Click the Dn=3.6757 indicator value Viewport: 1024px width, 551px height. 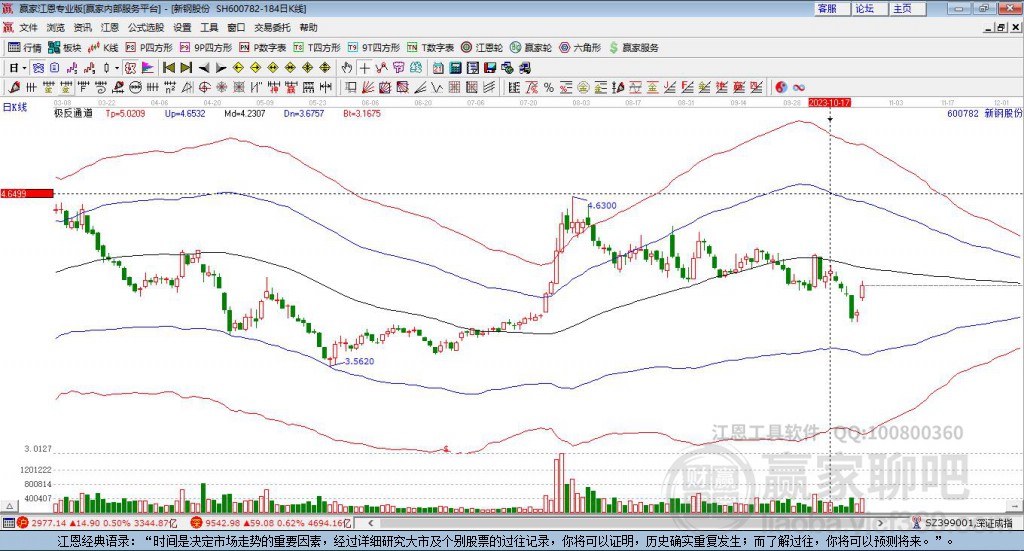[x=304, y=114]
